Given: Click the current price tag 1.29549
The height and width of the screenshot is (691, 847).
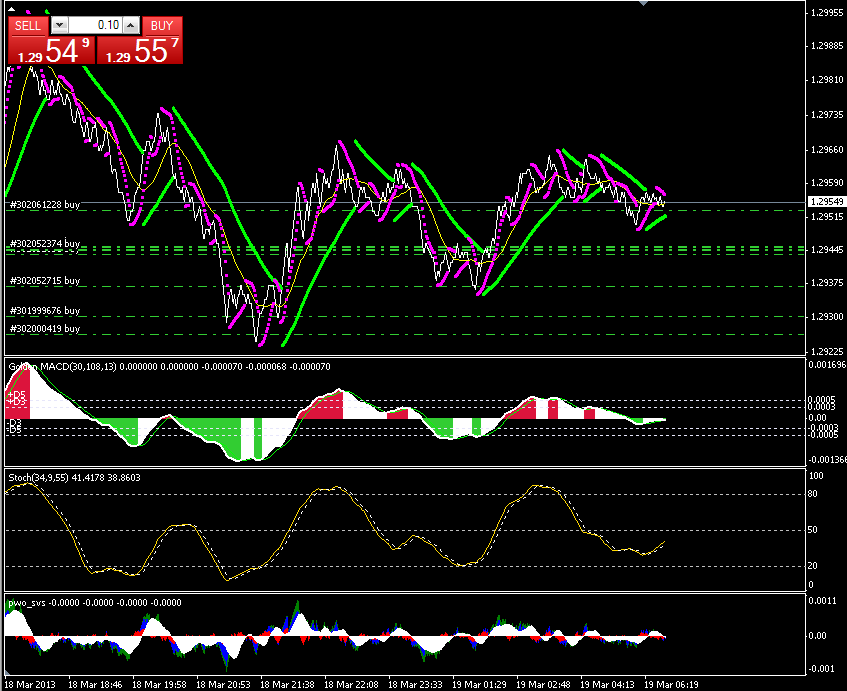Looking at the screenshot, I should click(827, 202).
